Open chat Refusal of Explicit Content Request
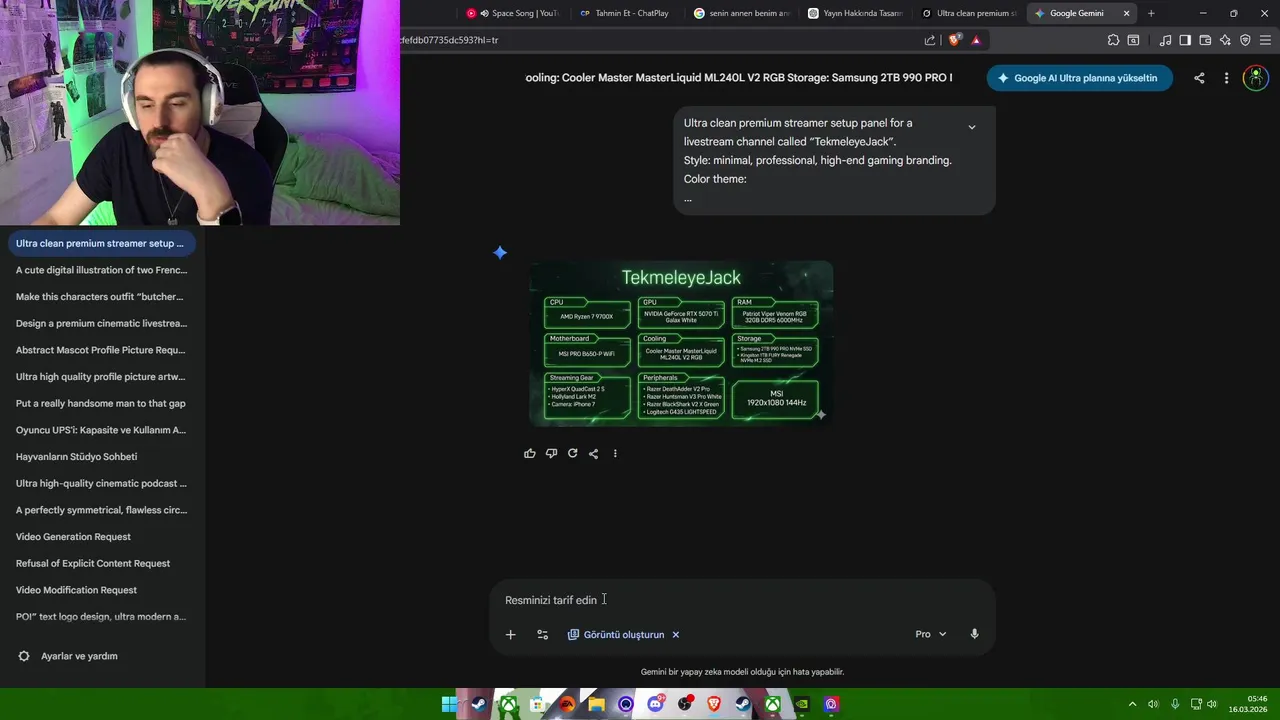 point(102,563)
